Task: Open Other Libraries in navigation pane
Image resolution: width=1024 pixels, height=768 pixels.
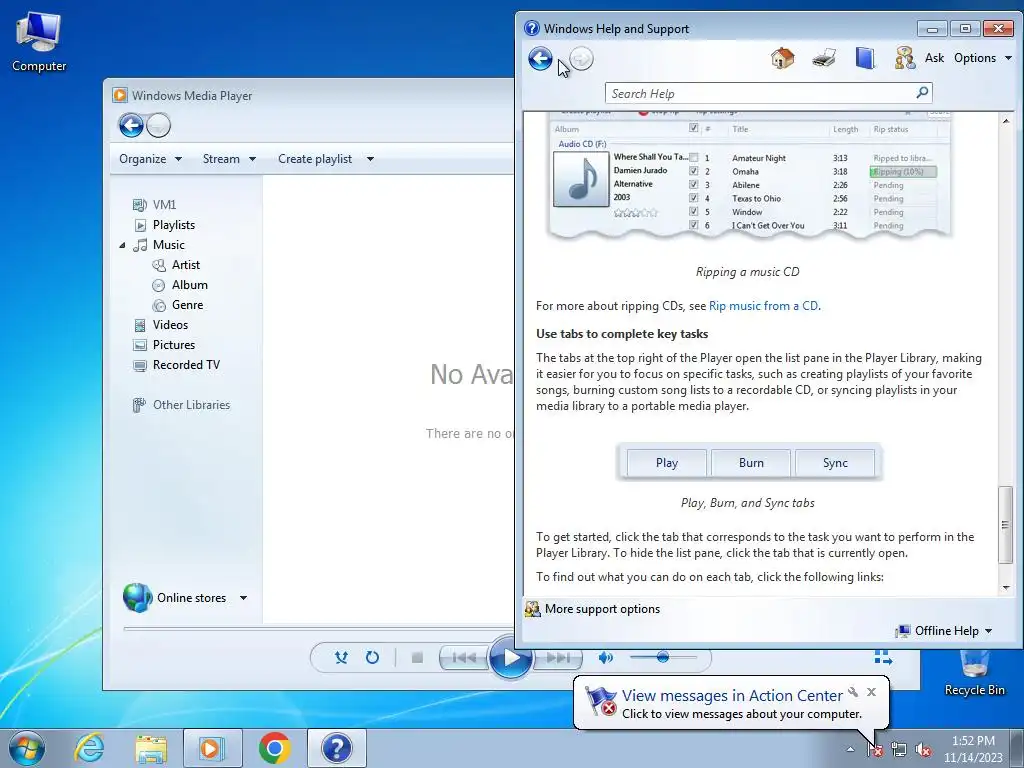Action: tap(181, 405)
